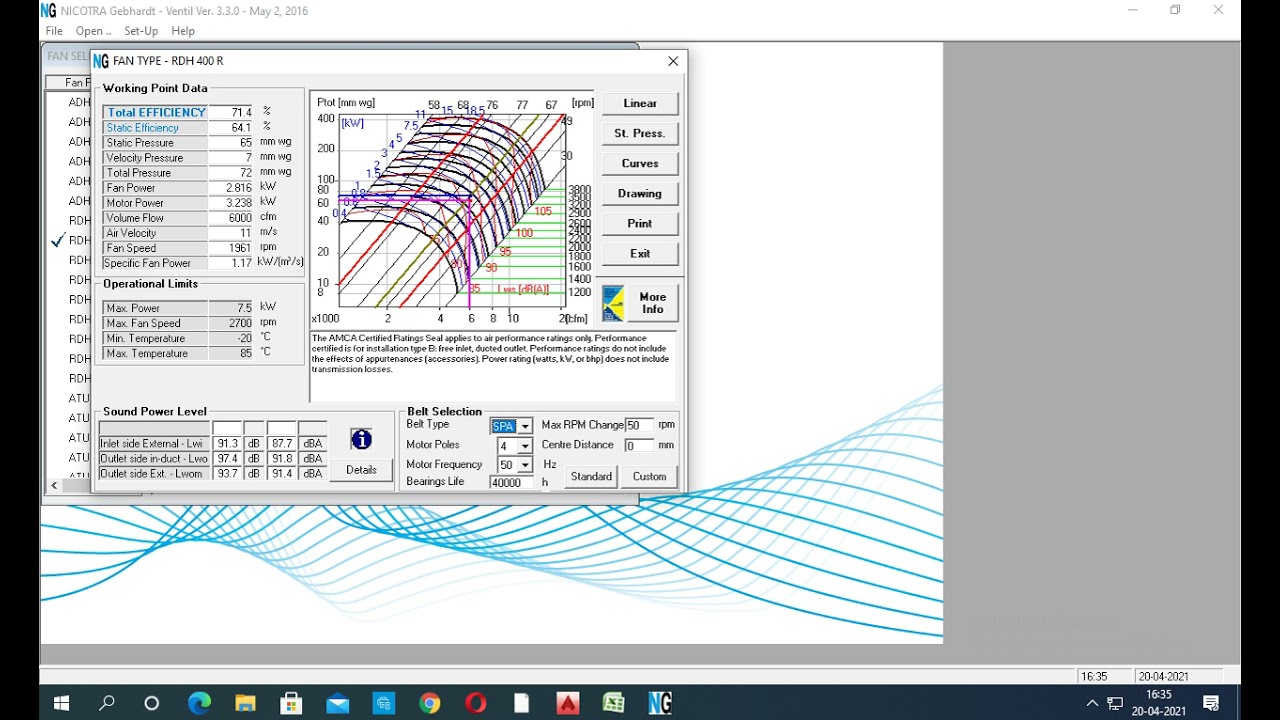Click the Centre Distance field
The image size is (1280, 720).
(x=639, y=445)
